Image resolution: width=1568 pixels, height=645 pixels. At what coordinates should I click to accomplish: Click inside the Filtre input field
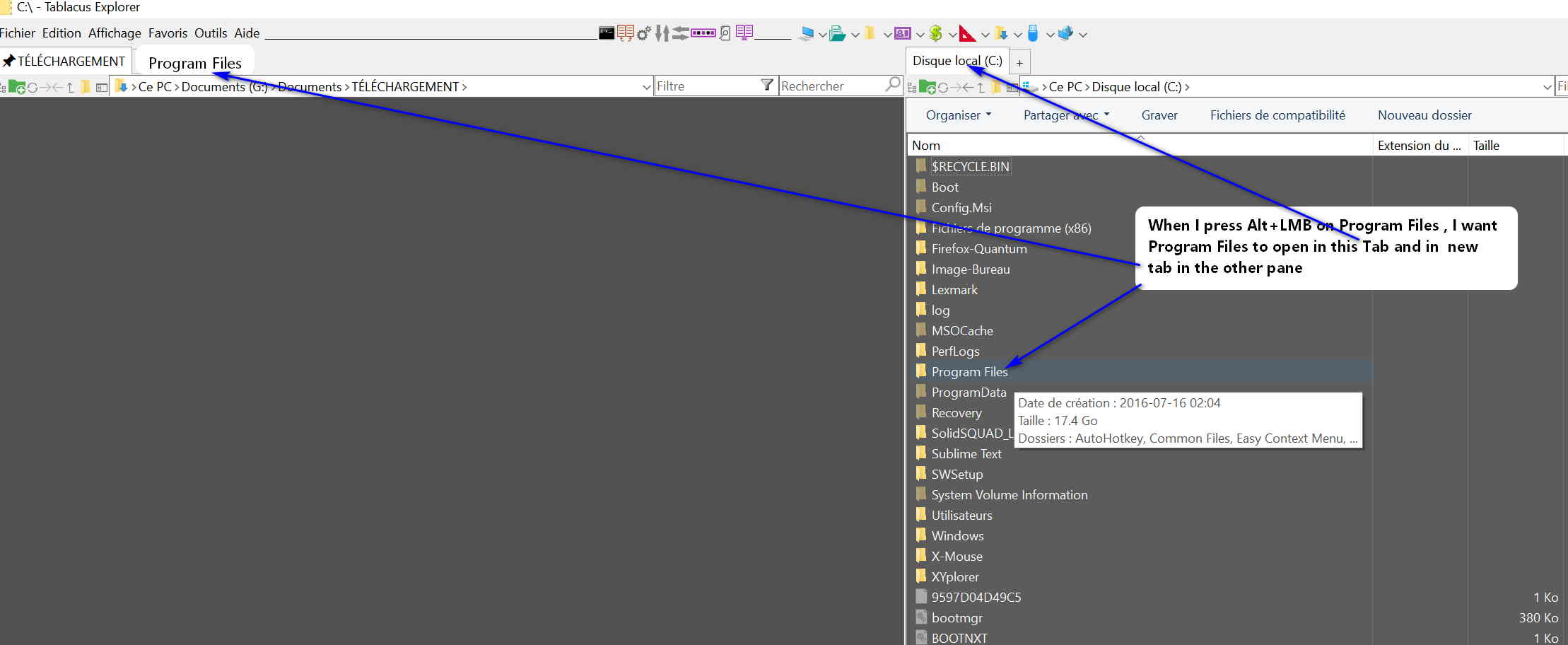[x=707, y=86]
